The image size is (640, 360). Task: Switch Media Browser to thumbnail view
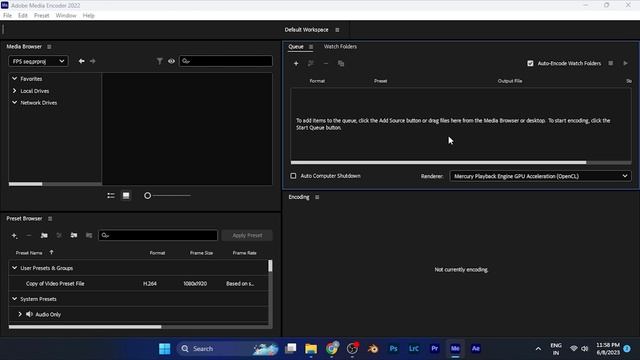(126, 196)
